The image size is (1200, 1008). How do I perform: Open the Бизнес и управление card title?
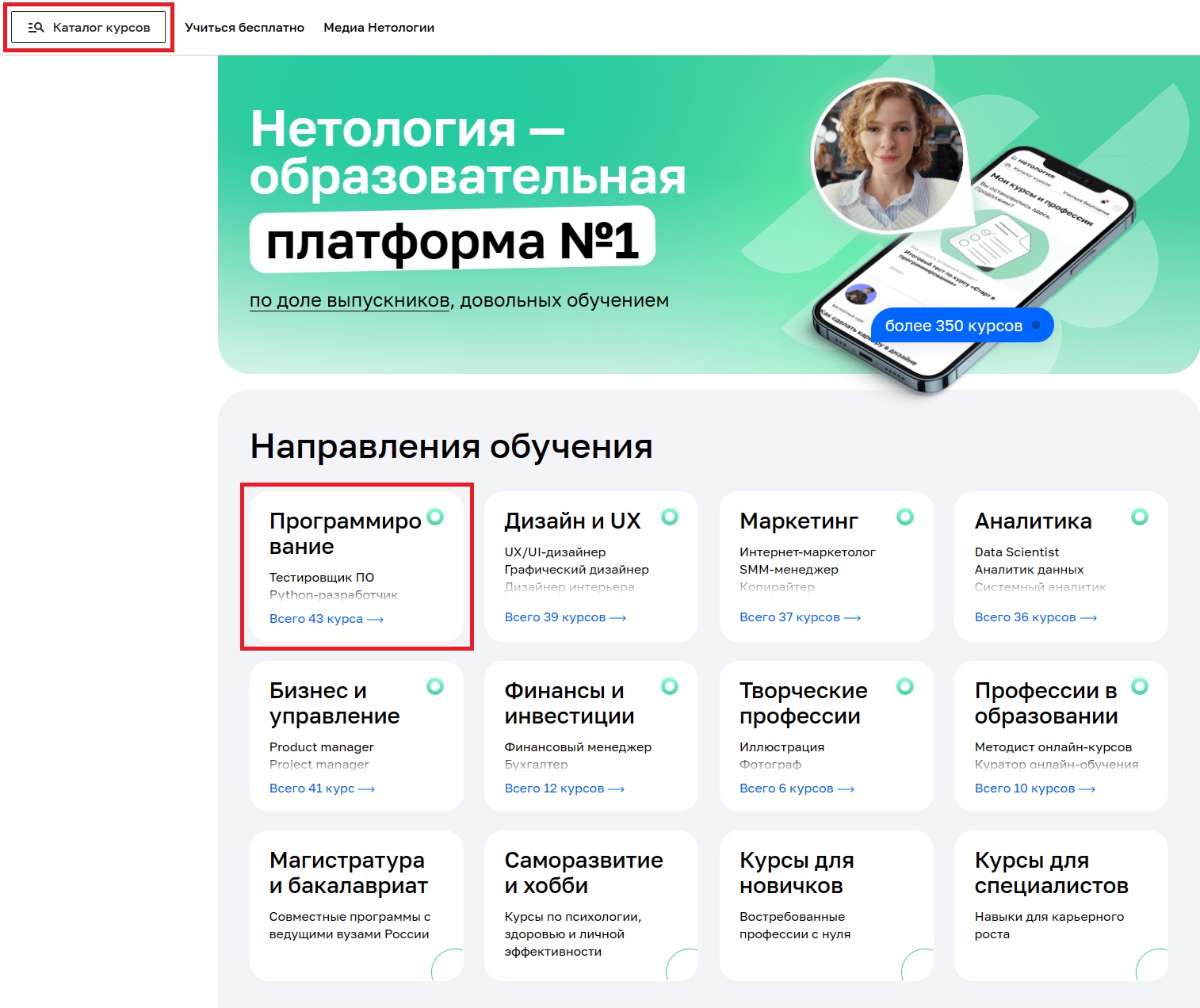(x=334, y=703)
